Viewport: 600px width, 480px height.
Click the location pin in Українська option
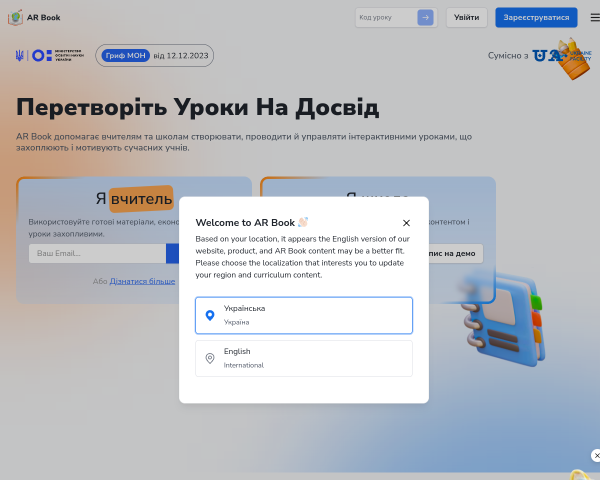210,315
